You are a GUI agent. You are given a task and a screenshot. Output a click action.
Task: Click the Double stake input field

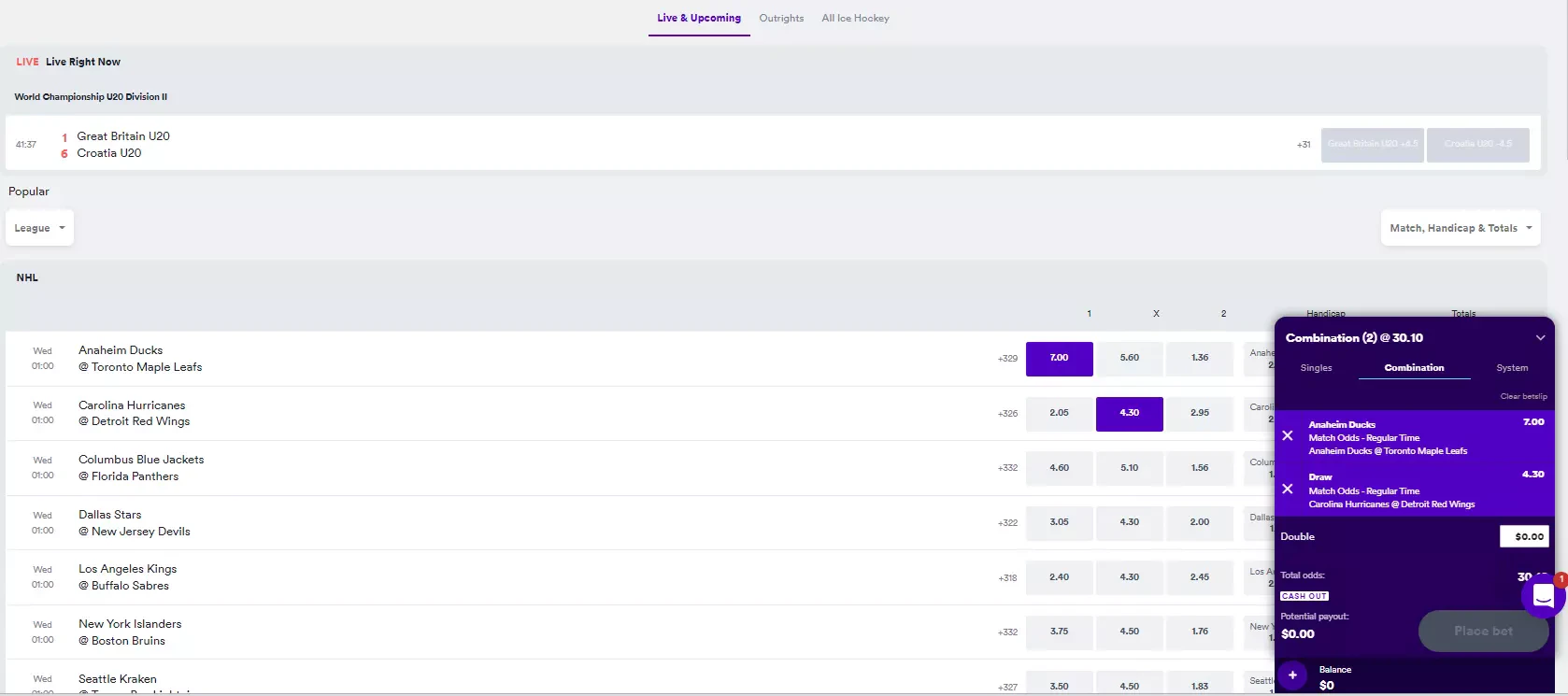[1524, 536]
